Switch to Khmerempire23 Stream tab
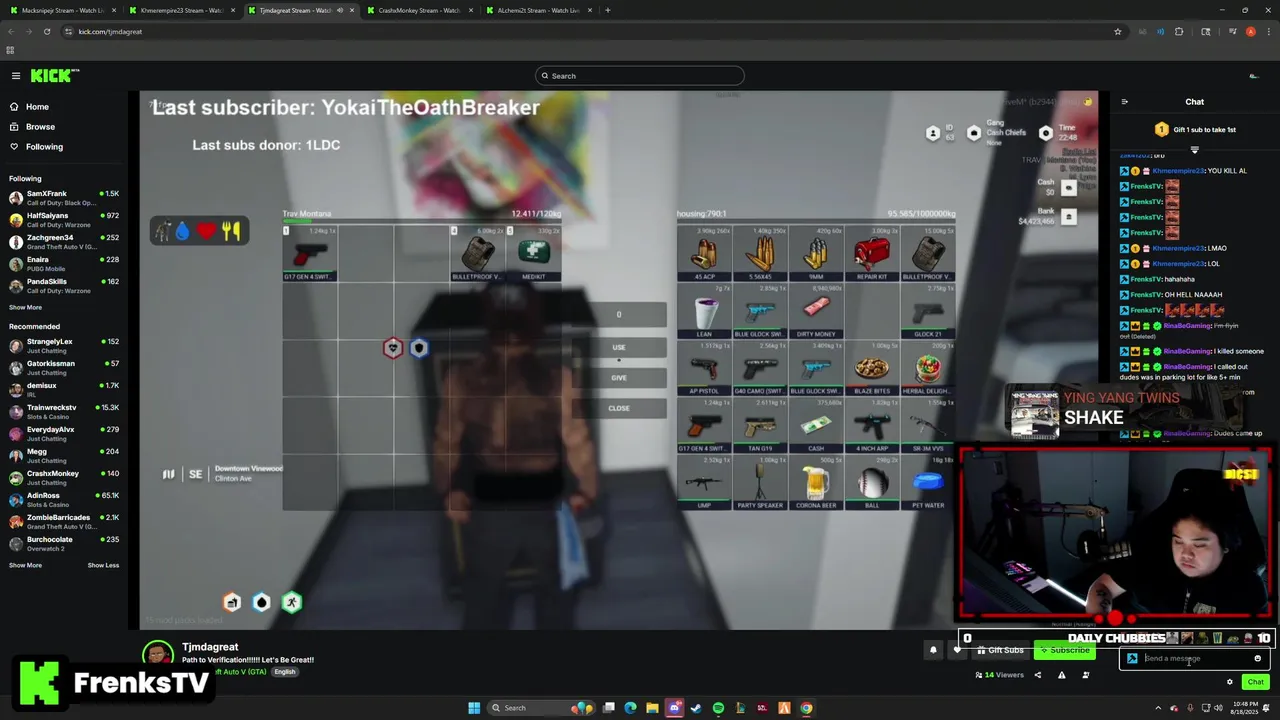 181,10
